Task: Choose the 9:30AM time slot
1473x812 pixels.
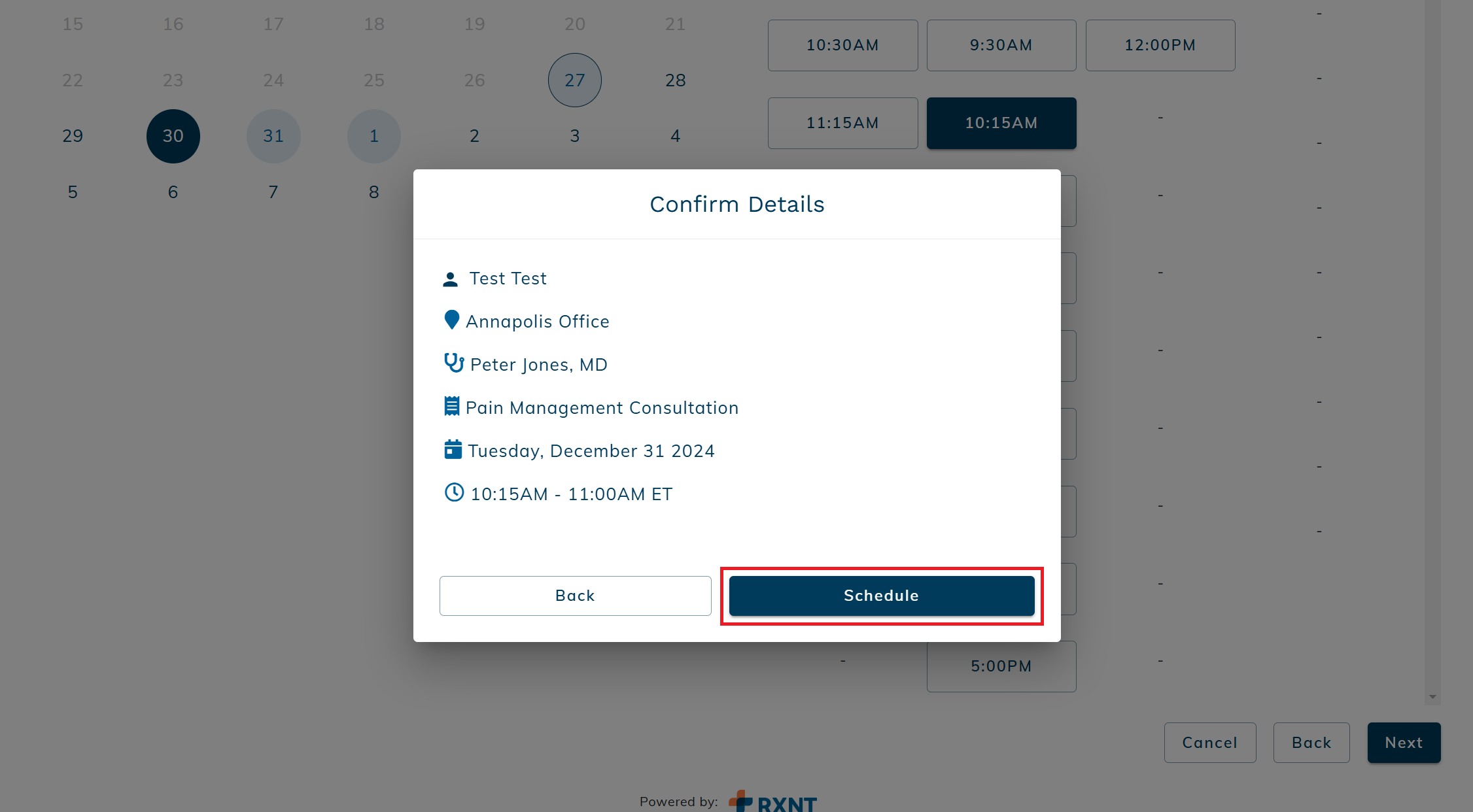Action: (1001, 45)
